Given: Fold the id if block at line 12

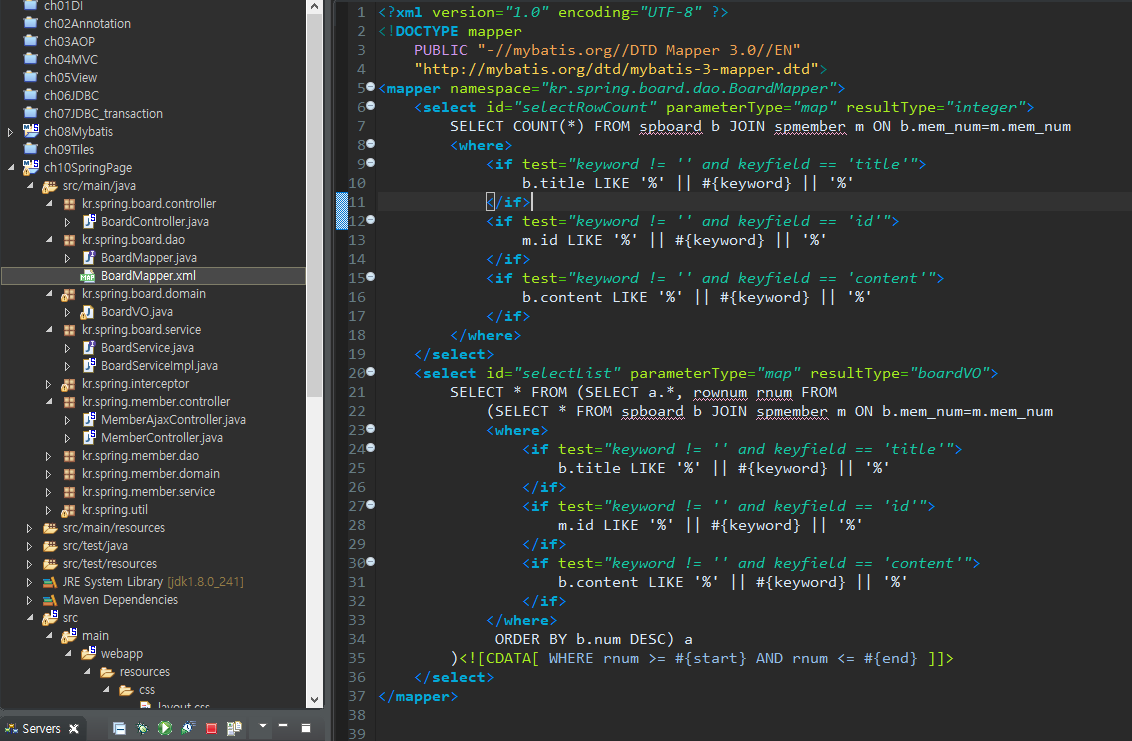Looking at the screenshot, I should (x=370, y=220).
